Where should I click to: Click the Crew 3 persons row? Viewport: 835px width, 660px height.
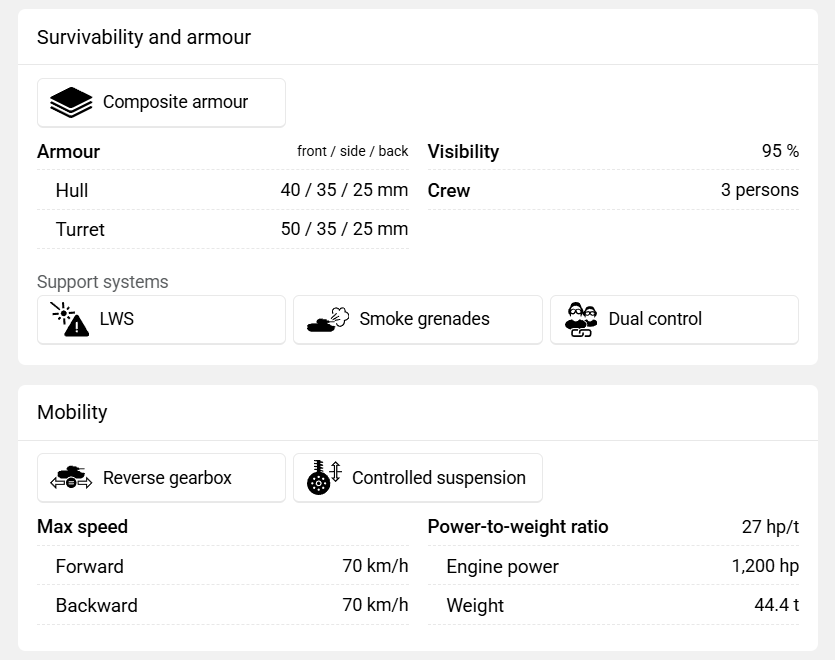click(613, 190)
